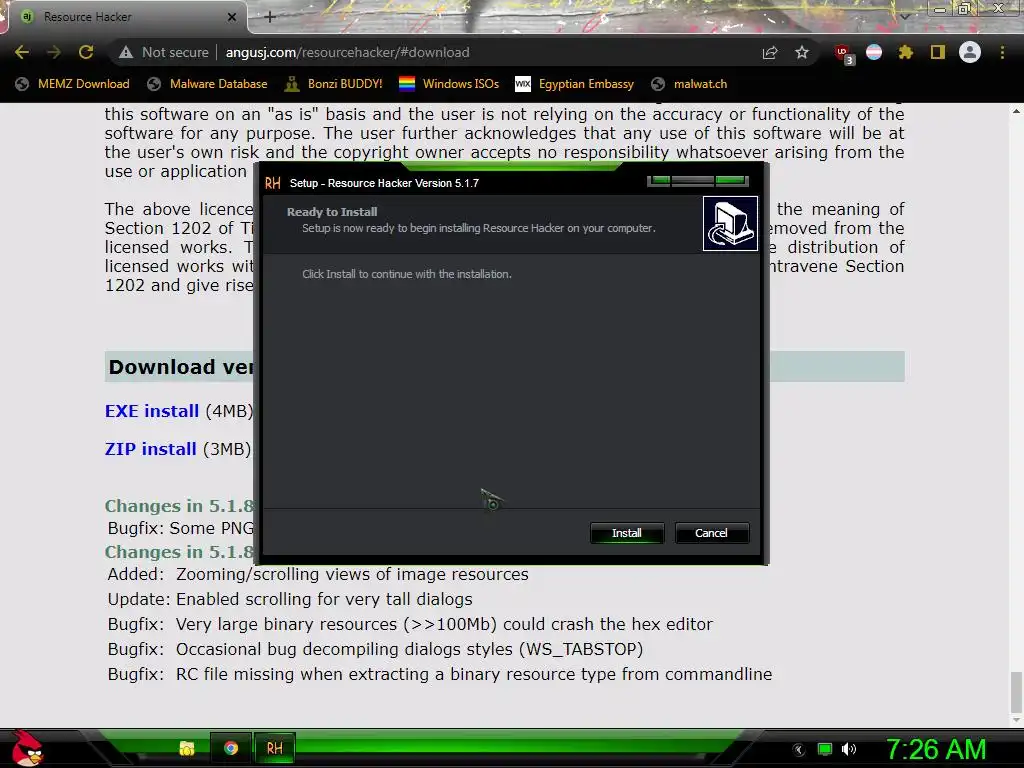Screen dimensions: 1024x768
Task: Click 'Added: Zooming/scrolling views' line
Action: [x=318, y=574]
